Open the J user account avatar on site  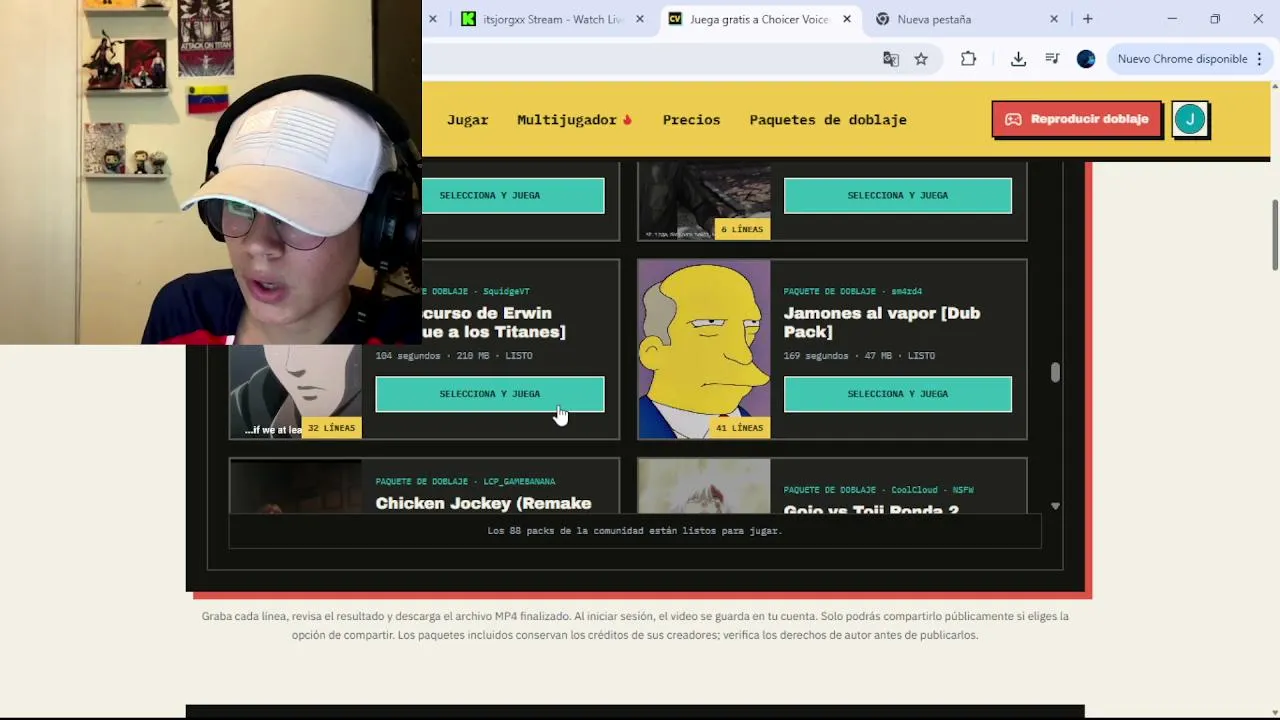pyautogui.click(x=1190, y=119)
